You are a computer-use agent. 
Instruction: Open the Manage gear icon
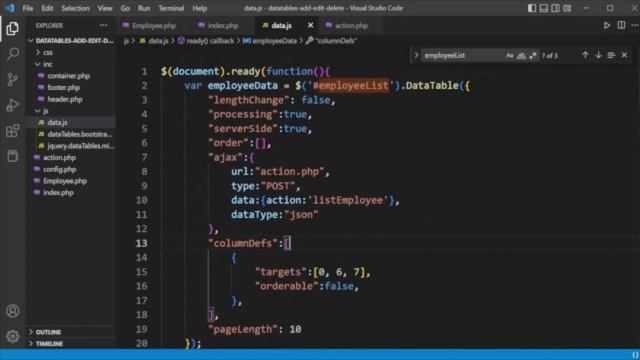13,336
